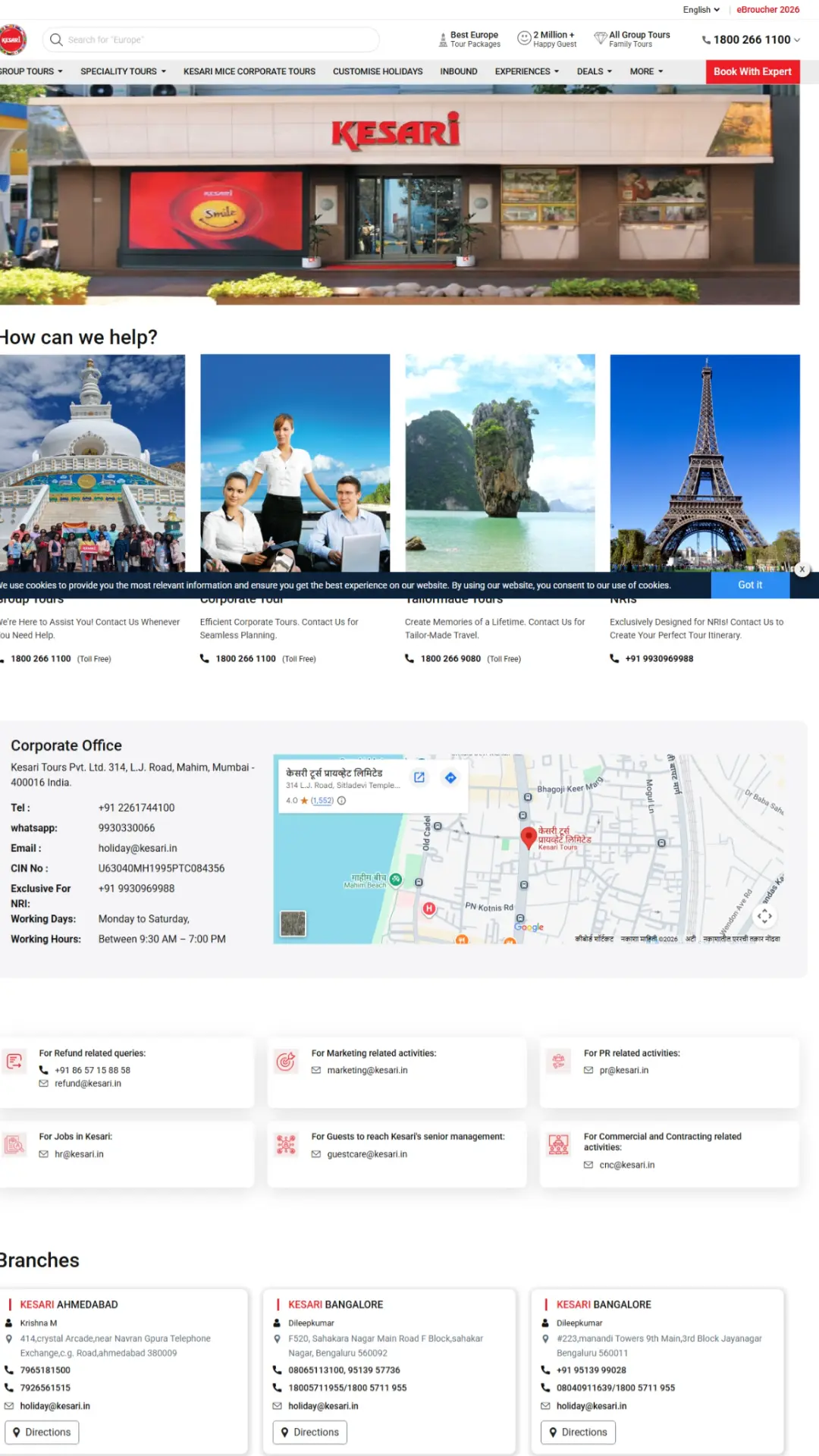Screen dimensions: 819x1456
Task: Open the 1,552 reviews link on map
Action: [x=322, y=801]
